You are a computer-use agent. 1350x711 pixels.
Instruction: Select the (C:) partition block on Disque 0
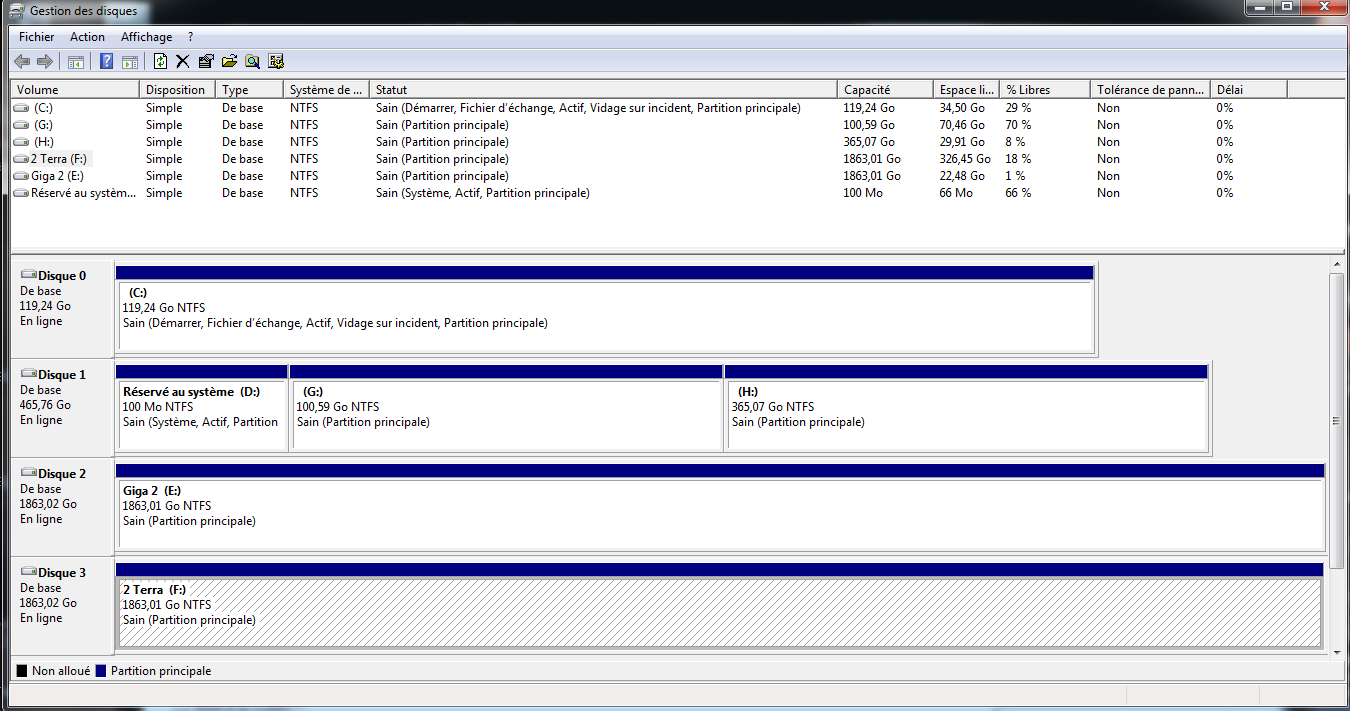tap(605, 309)
